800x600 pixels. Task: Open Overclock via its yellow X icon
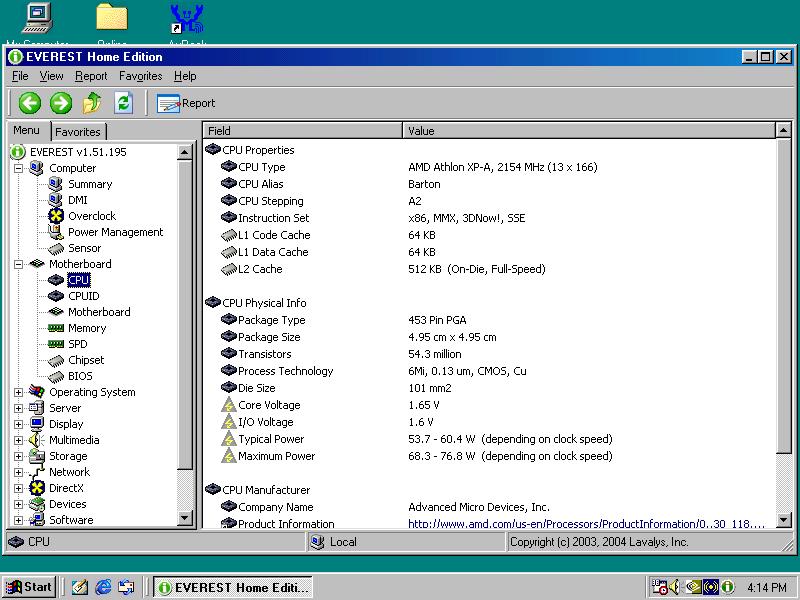click(56, 216)
